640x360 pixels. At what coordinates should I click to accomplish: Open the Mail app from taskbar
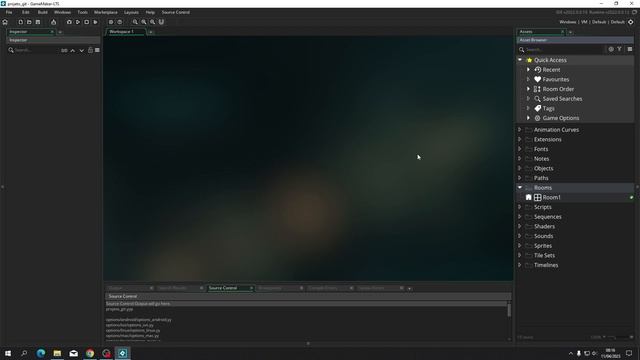pyautogui.click(x=73, y=353)
